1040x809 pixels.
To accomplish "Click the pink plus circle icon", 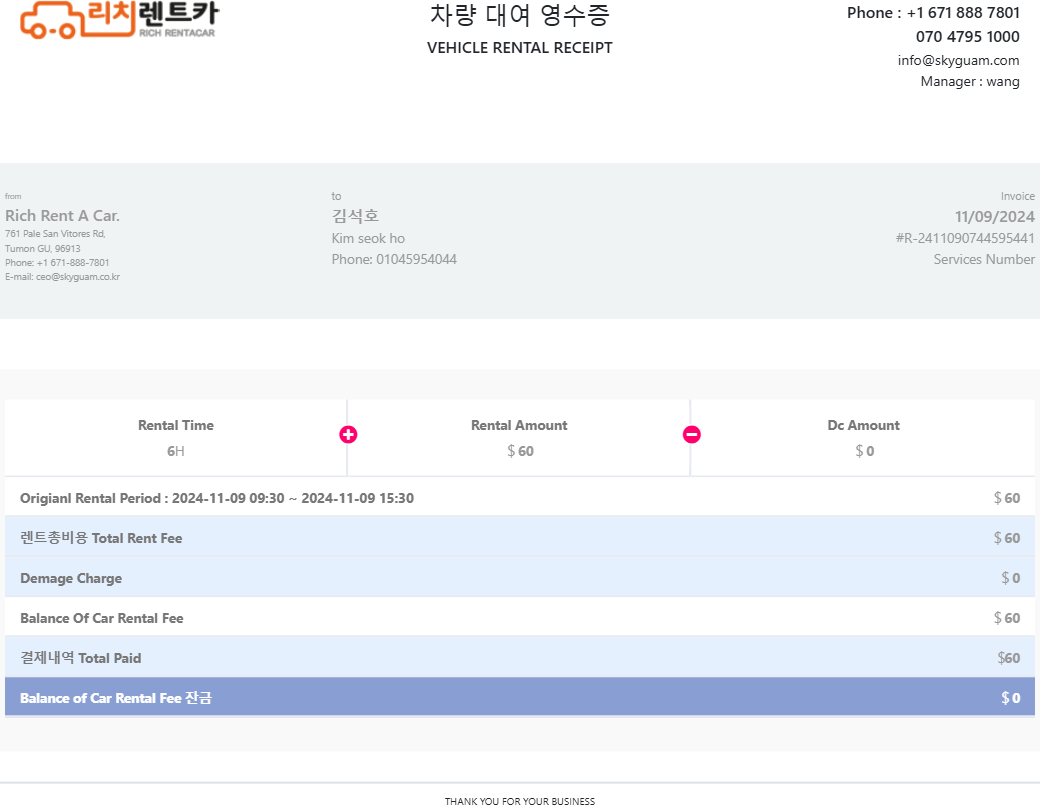I will (x=348, y=434).
